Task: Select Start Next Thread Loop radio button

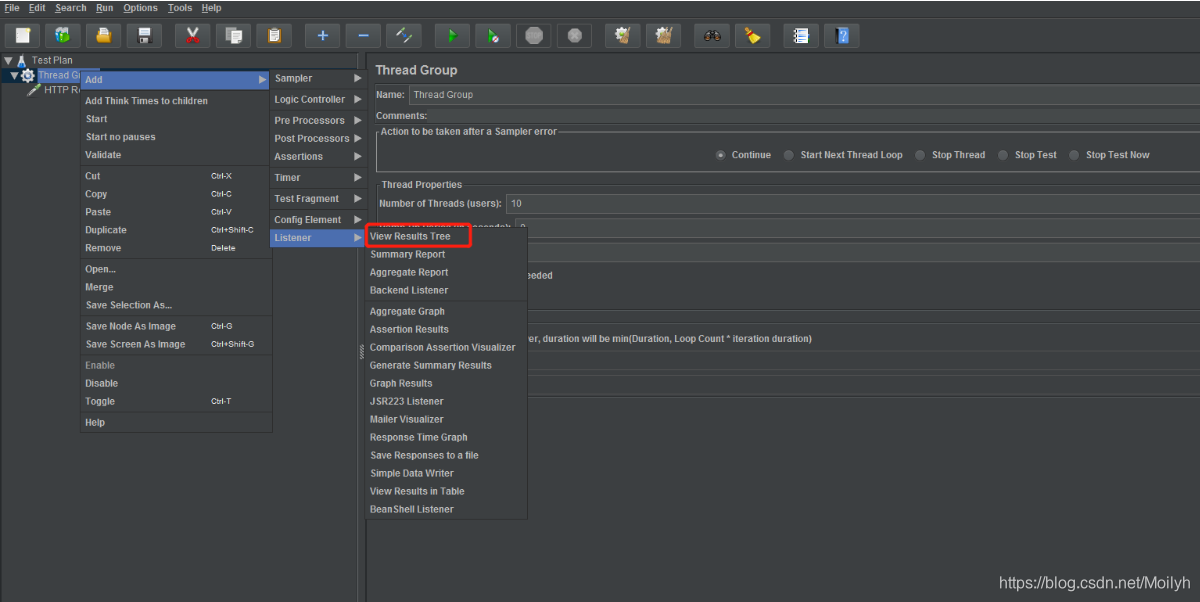Action: [x=789, y=155]
